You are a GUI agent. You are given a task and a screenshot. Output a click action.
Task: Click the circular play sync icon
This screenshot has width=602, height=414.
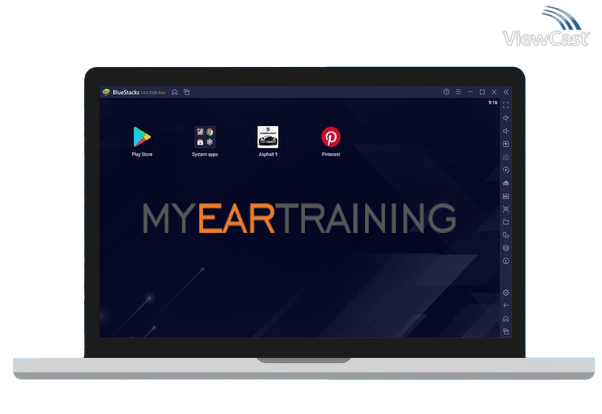click(506, 170)
